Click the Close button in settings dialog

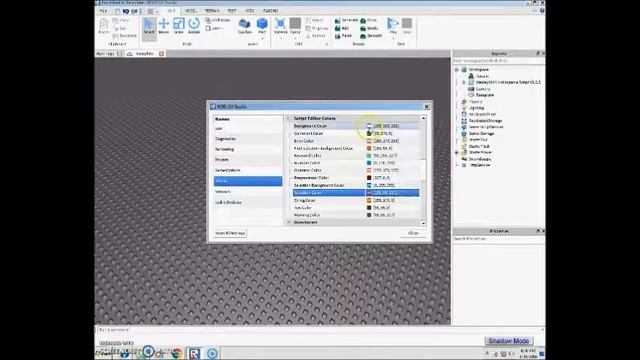(413, 233)
